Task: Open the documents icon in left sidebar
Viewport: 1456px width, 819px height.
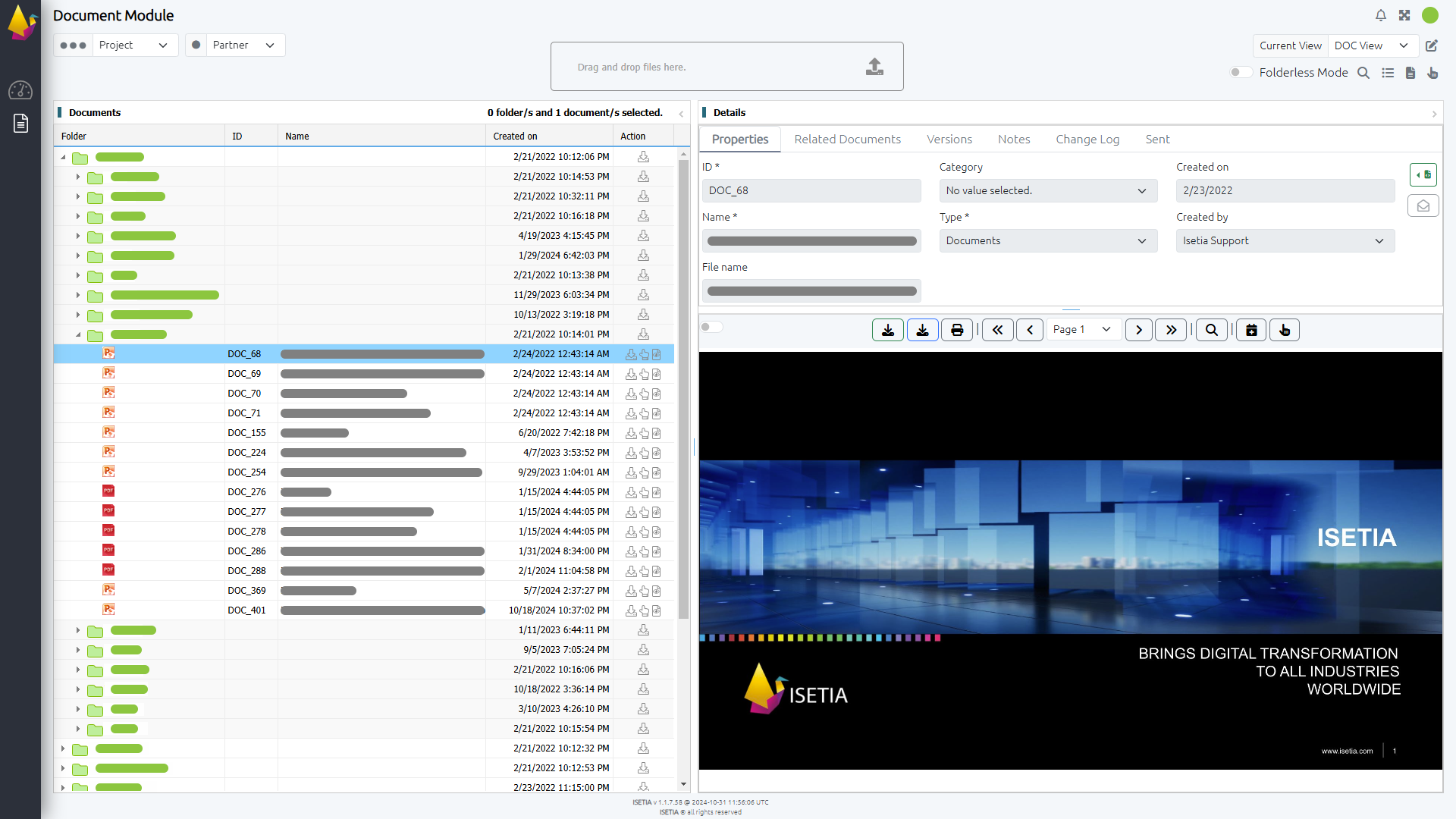Action: click(x=20, y=123)
